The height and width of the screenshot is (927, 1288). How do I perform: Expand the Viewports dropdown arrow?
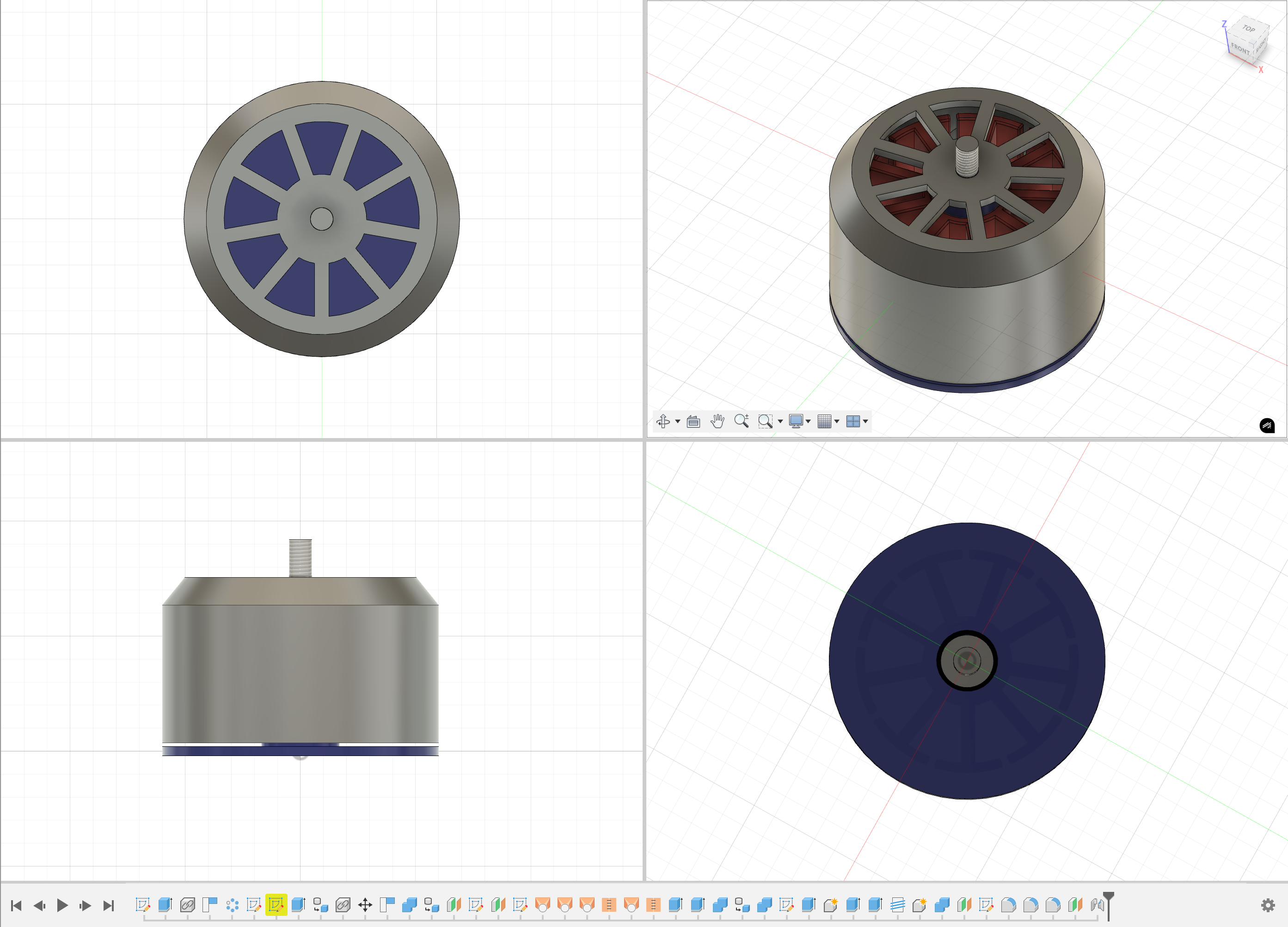point(865,421)
